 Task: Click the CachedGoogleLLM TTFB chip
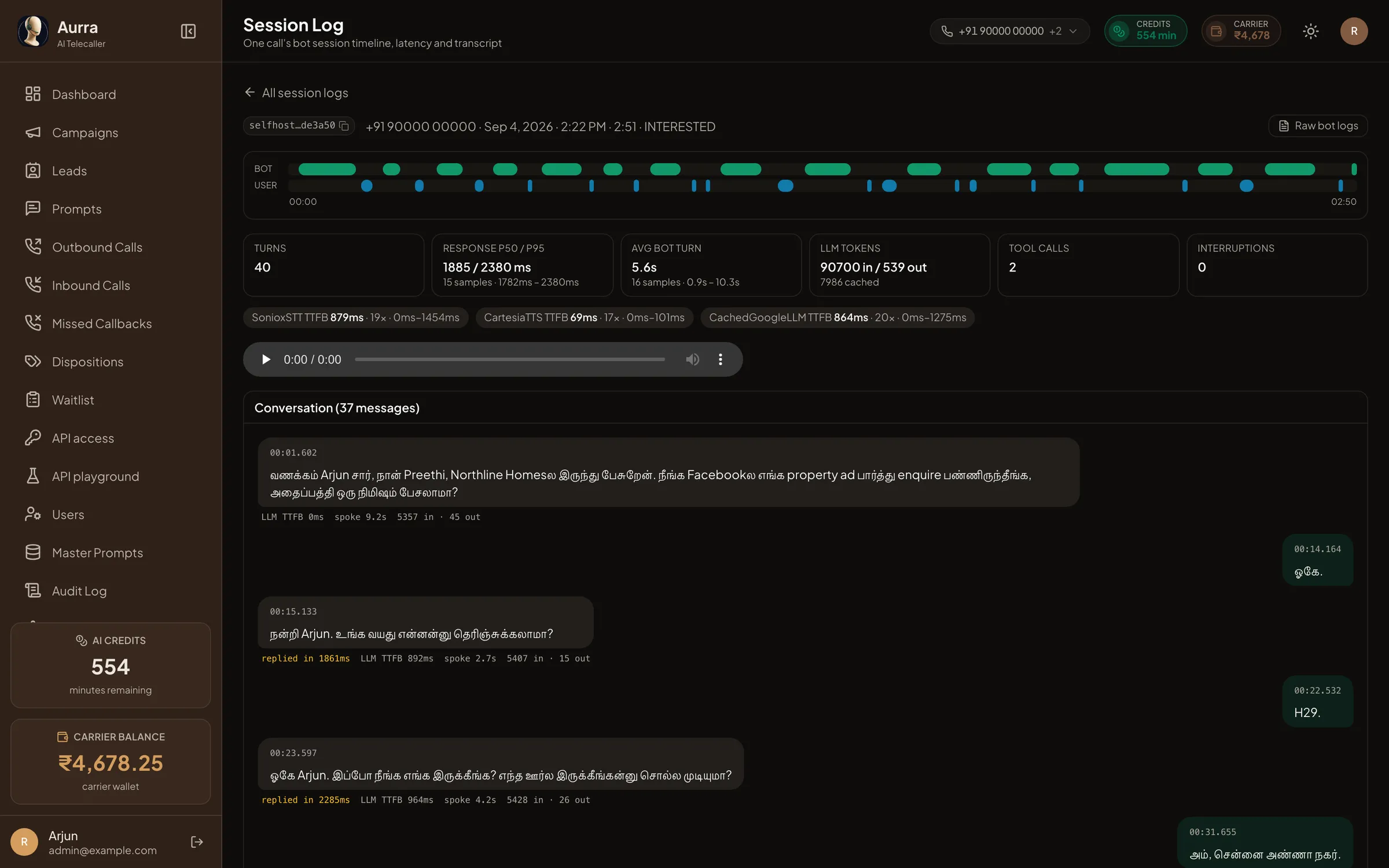coord(837,318)
